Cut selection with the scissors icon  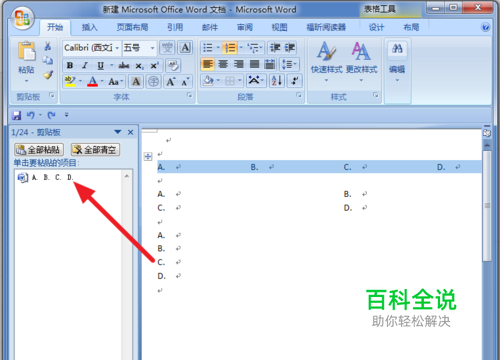(x=48, y=46)
